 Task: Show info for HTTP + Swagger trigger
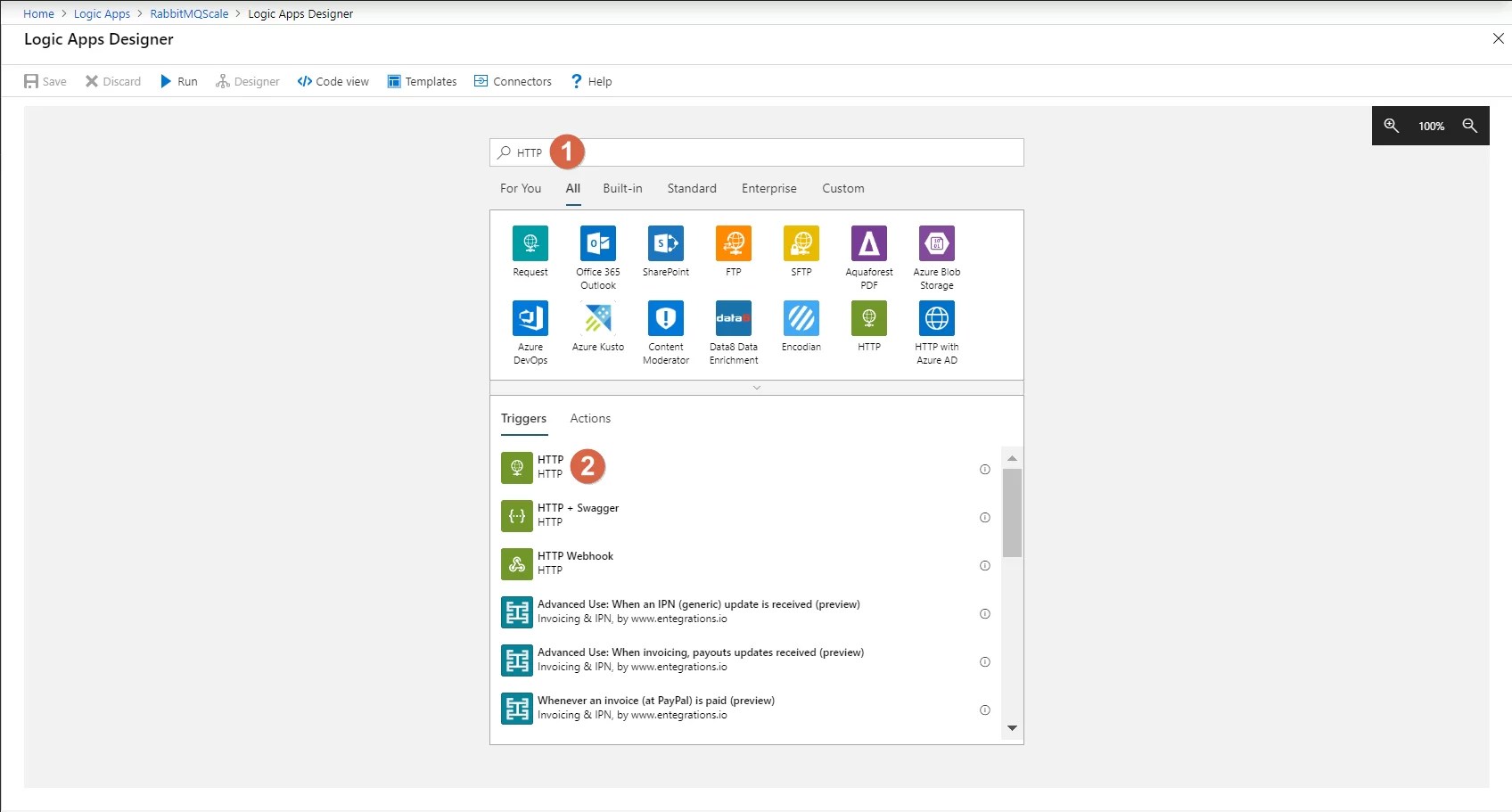985,518
